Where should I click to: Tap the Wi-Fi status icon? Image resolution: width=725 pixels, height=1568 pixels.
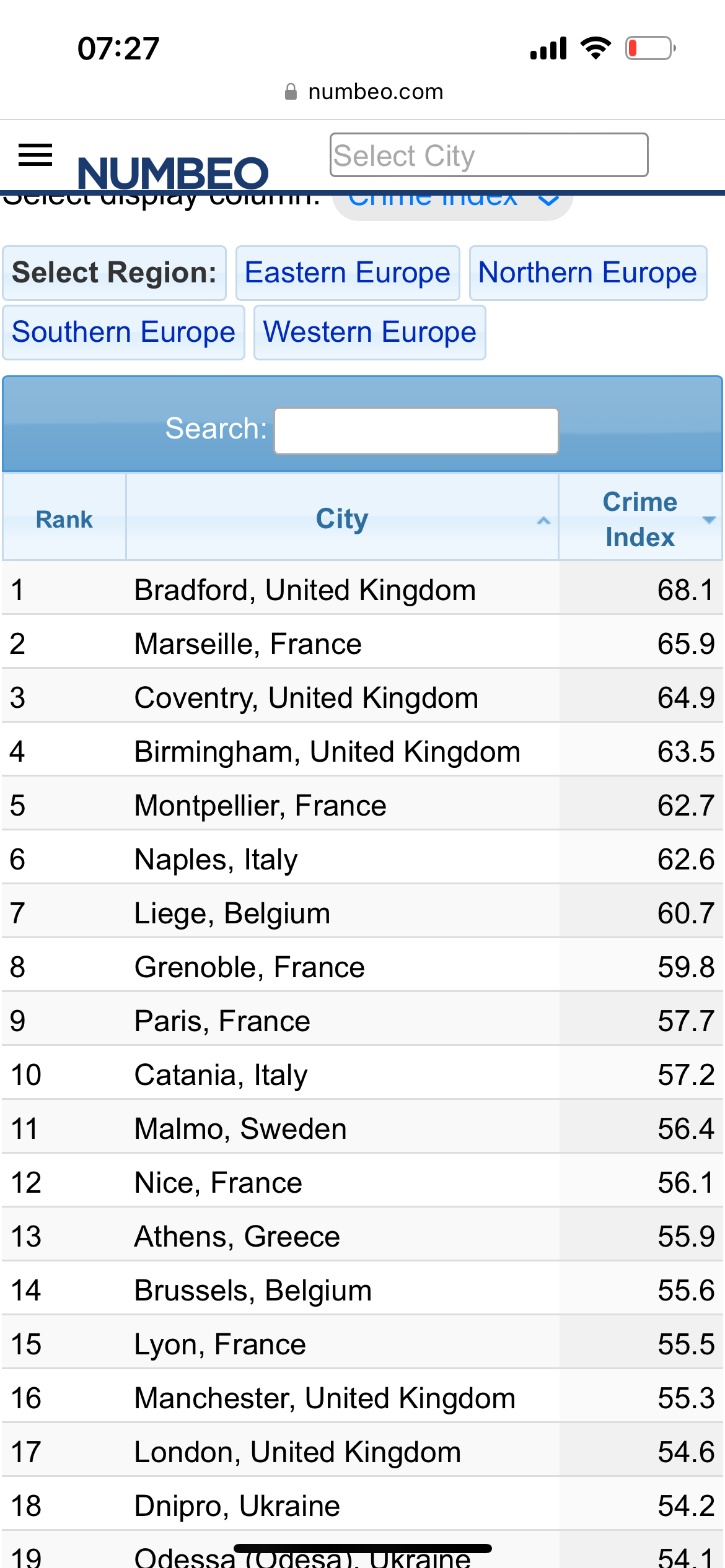click(x=595, y=48)
